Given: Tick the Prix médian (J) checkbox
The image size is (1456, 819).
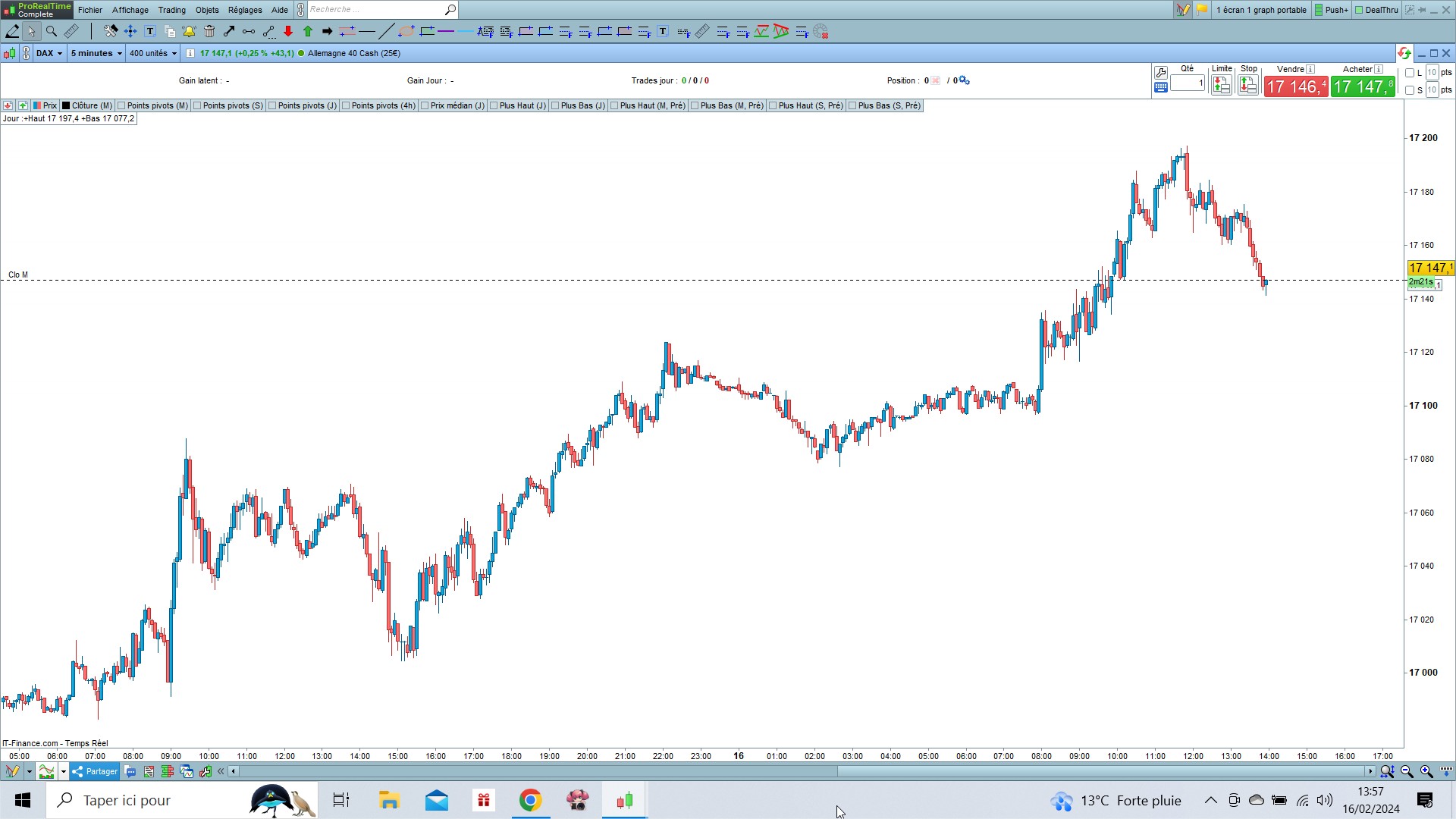Looking at the screenshot, I should (425, 105).
